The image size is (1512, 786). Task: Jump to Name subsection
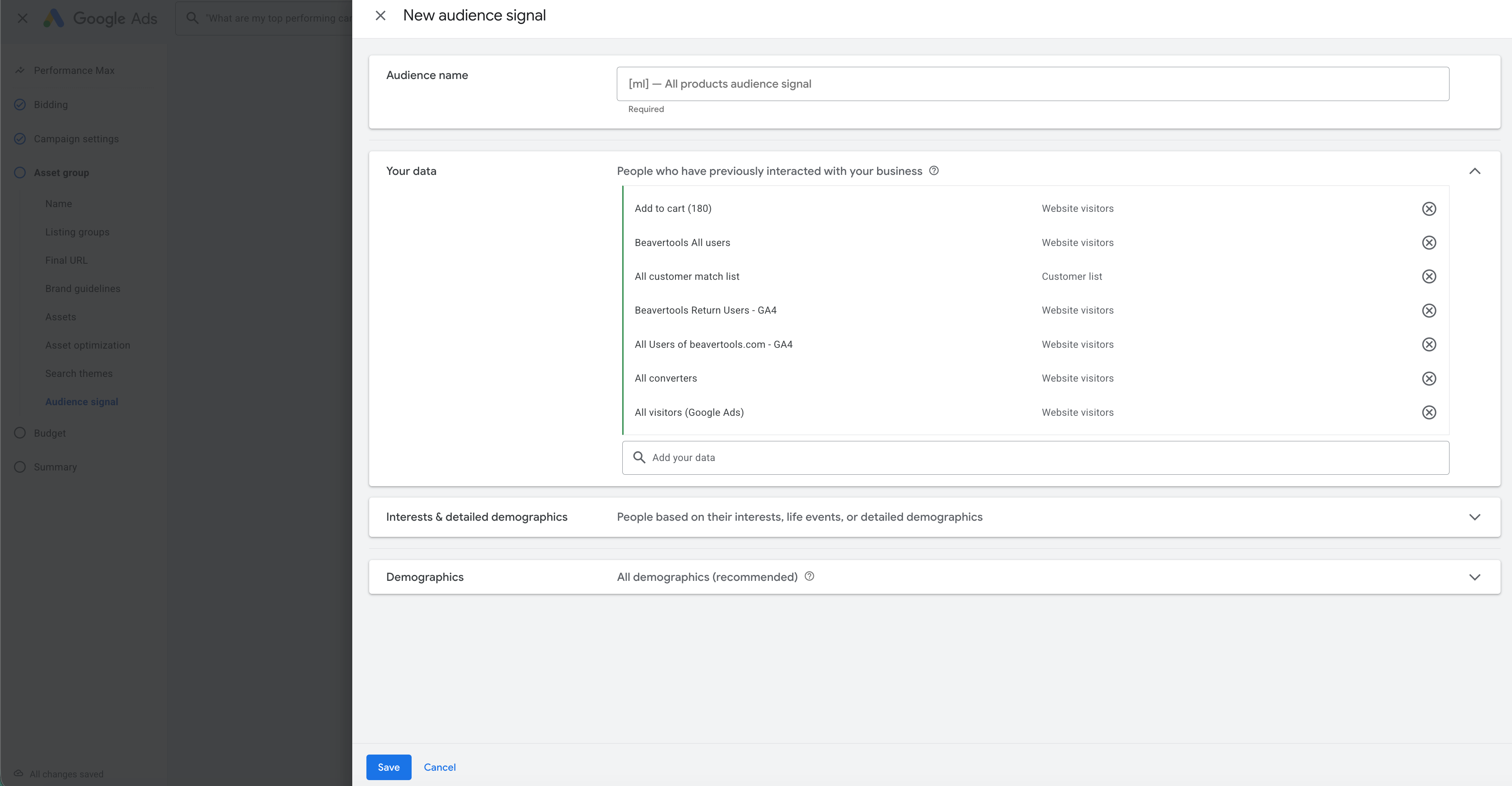click(x=59, y=204)
